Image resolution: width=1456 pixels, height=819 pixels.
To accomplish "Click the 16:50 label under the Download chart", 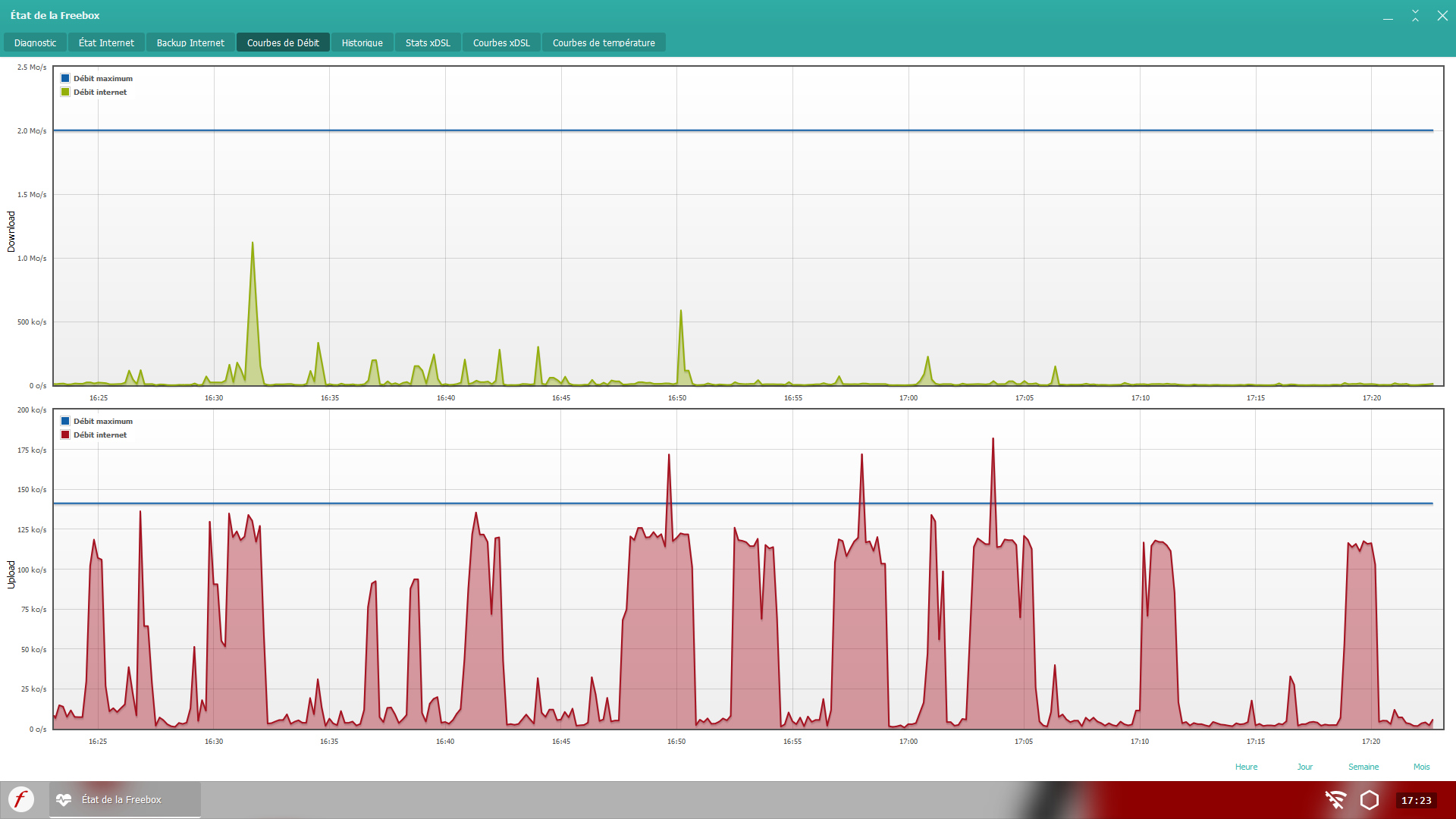I will (x=677, y=397).
